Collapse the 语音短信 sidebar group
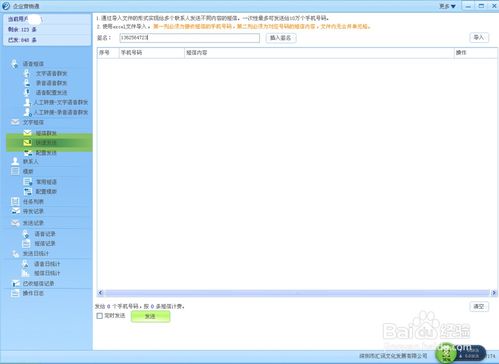The height and width of the screenshot is (364, 499). tap(33, 64)
